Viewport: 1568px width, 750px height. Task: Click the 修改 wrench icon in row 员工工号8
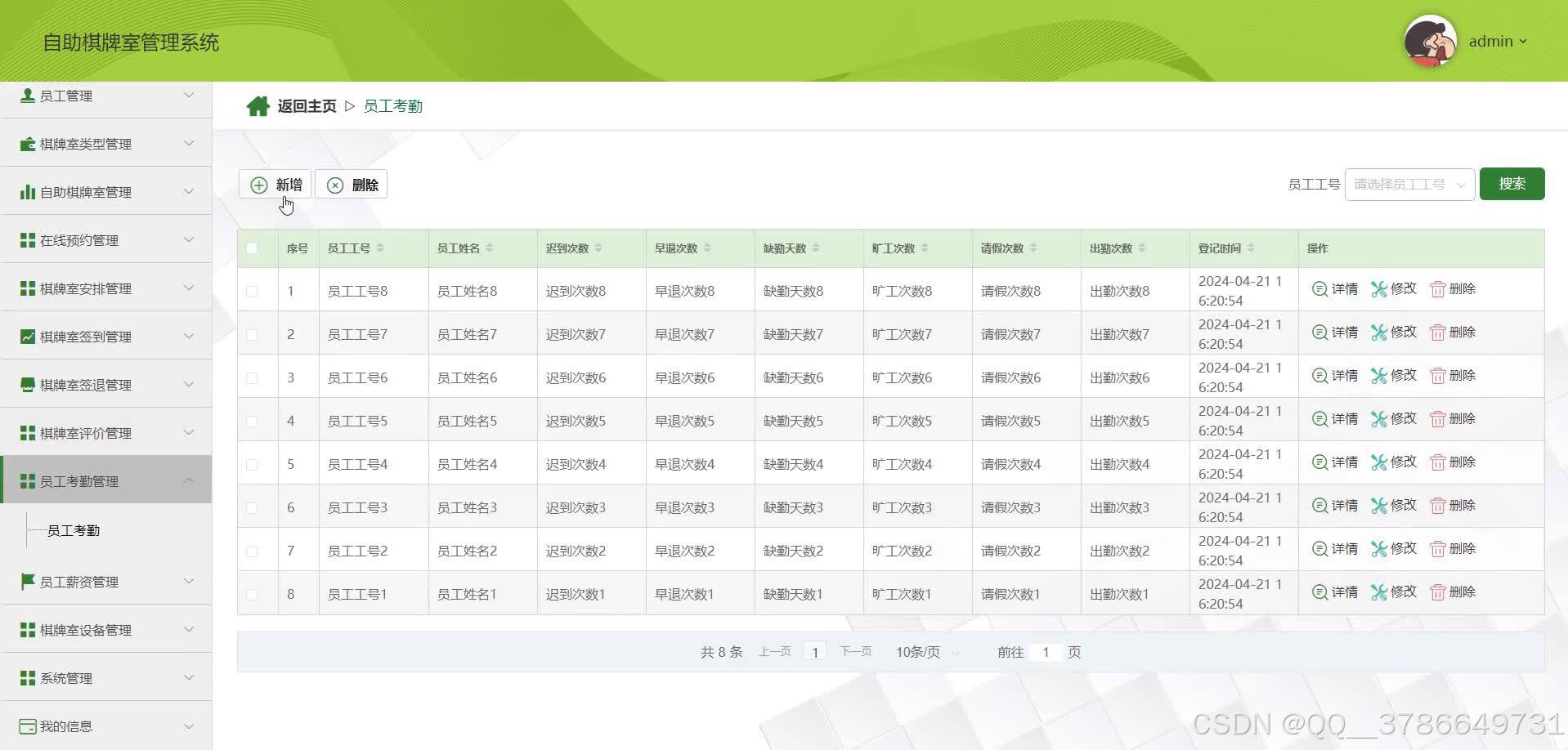(x=1379, y=289)
